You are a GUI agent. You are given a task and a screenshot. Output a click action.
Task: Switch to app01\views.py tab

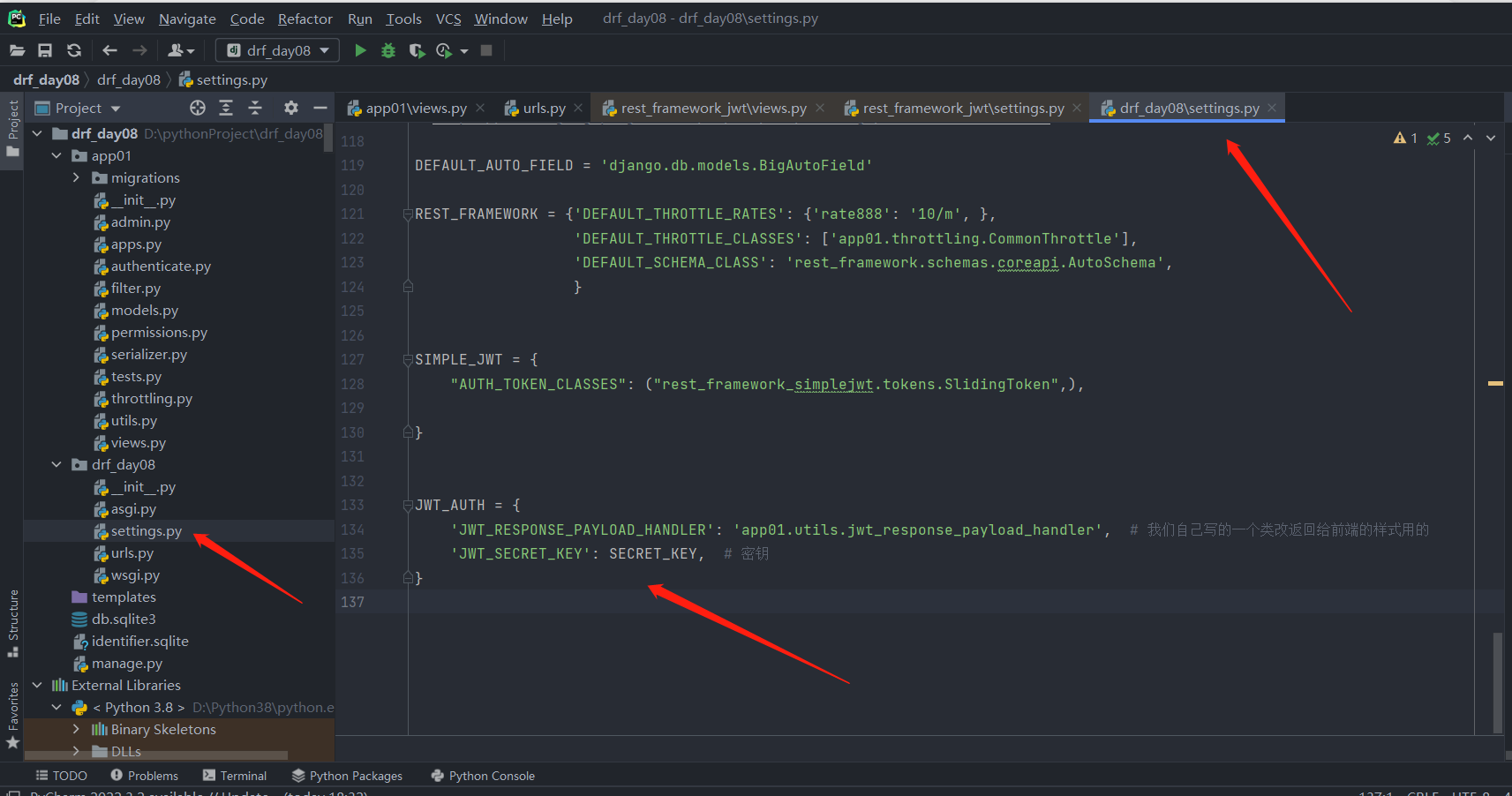click(416, 108)
